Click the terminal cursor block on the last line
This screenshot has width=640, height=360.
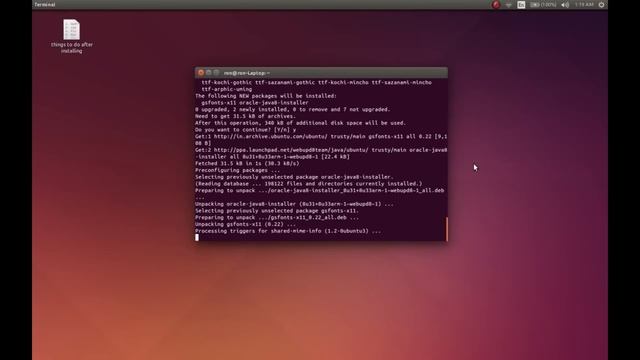coord(197,238)
